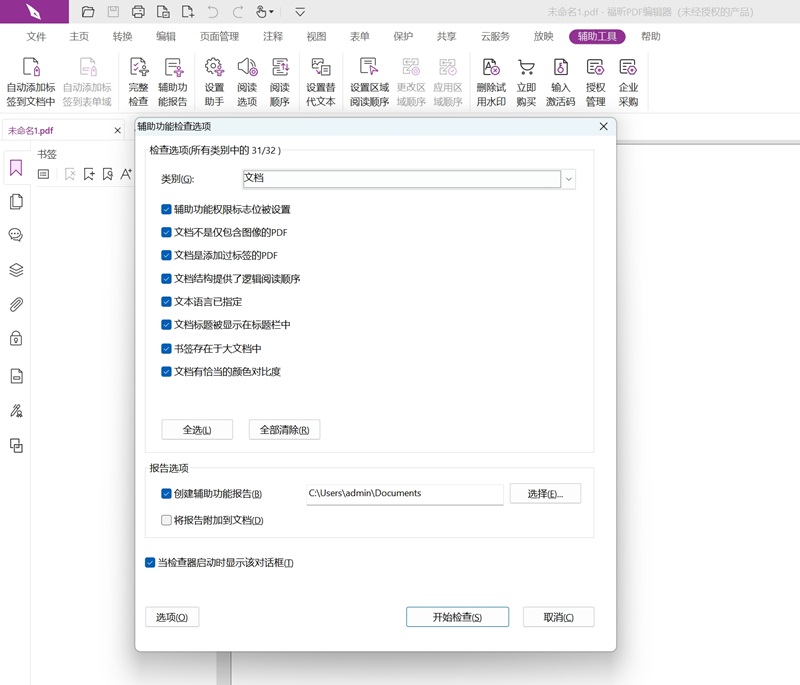Click the report save path input field
The height and width of the screenshot is (685, 800).
point(404,494)
